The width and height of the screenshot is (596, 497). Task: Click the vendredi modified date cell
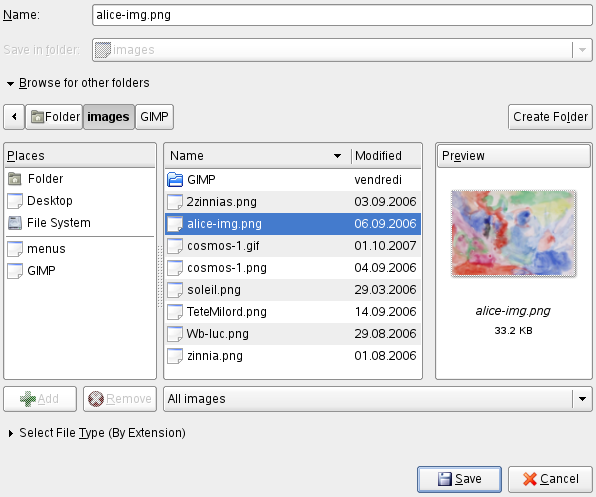coord(378,180)
